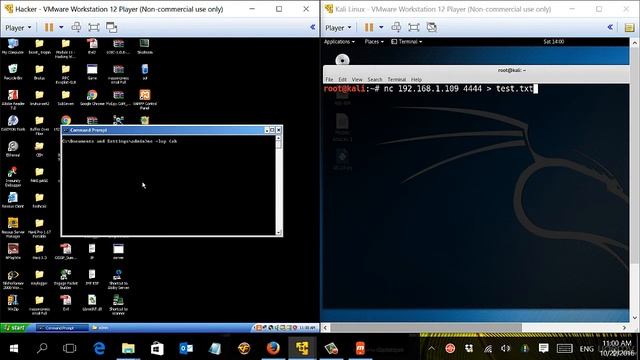This screenshot has width=640, height=360.
Task: Send Ctrl+Alt+Del to Kali Linux VM
Action: pyautogui.click(x=396, y=27)
